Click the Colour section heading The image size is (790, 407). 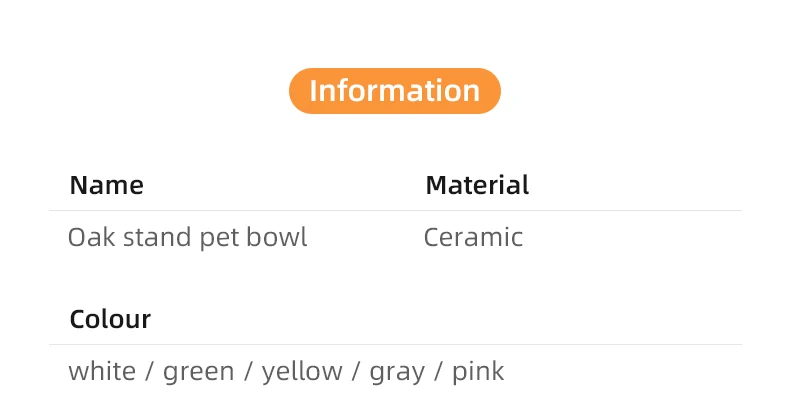(110, 320)
